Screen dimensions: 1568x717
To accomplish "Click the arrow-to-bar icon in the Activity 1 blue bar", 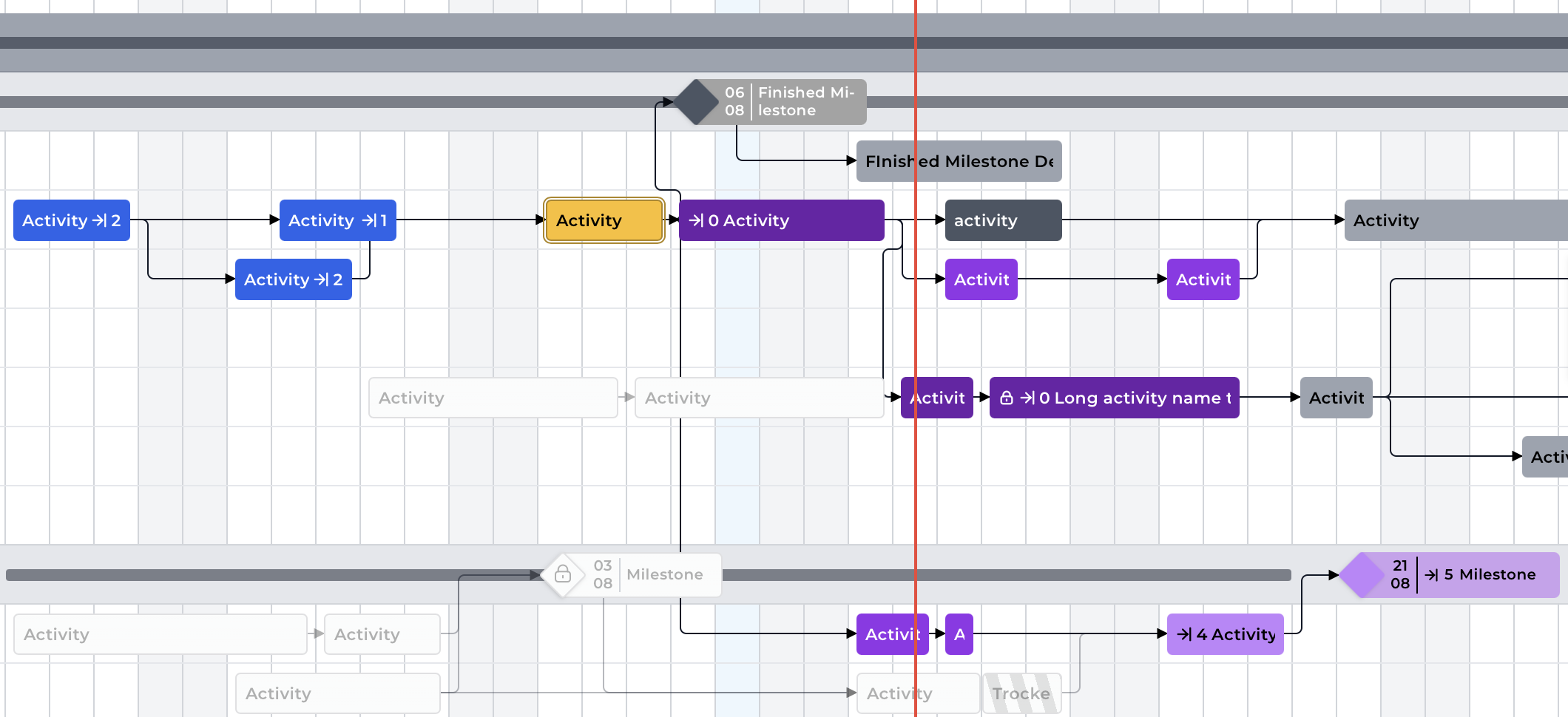I will [x=369, y=220].
